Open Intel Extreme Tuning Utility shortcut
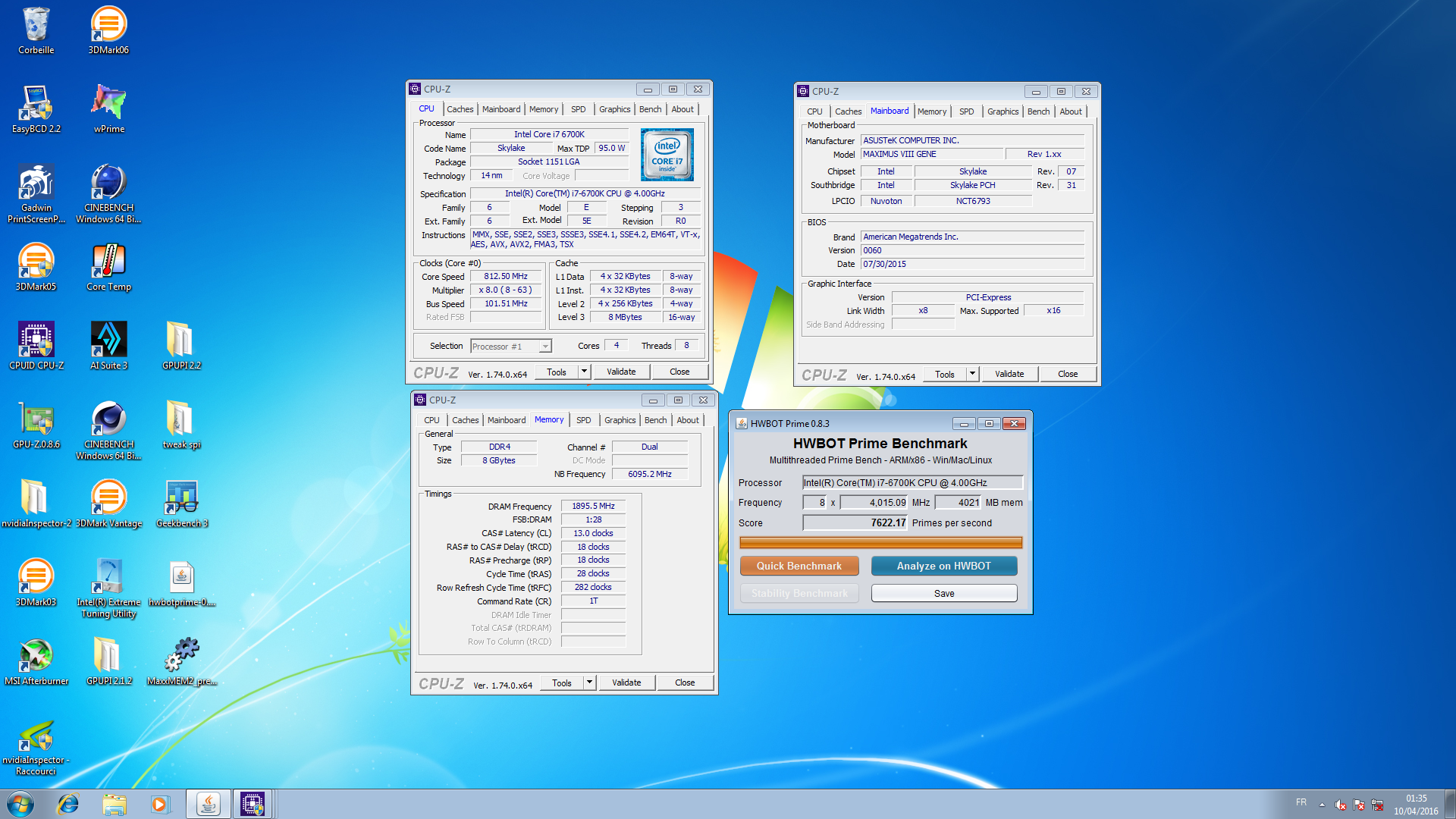1456x819 pixels. [108, 588]
